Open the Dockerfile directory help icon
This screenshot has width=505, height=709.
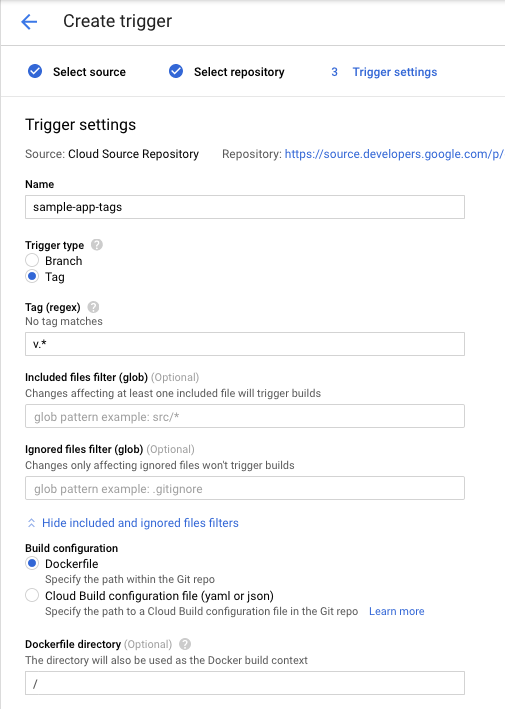[x=185, y=644]
